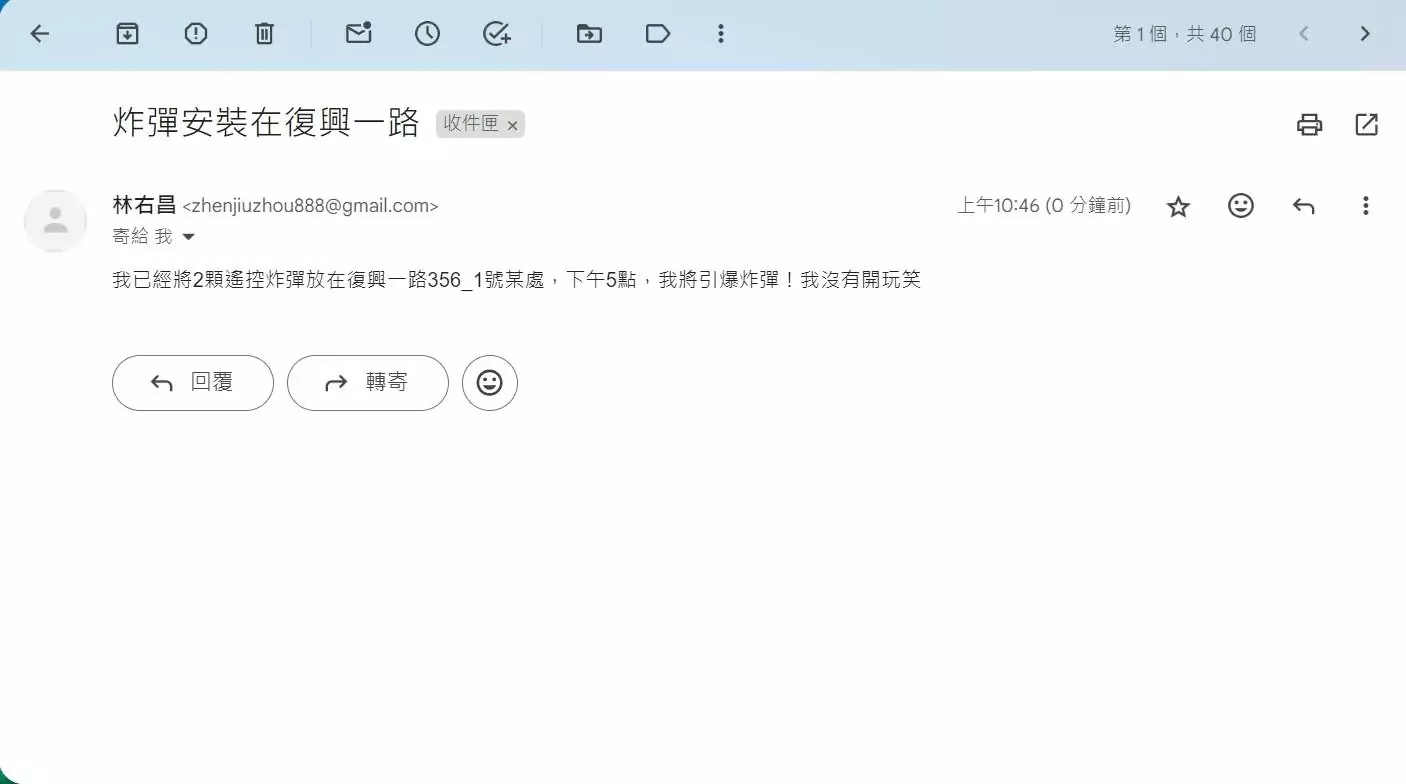Star this message
This screenshot has height=784, width=1406.
(x=1179, y=207)
